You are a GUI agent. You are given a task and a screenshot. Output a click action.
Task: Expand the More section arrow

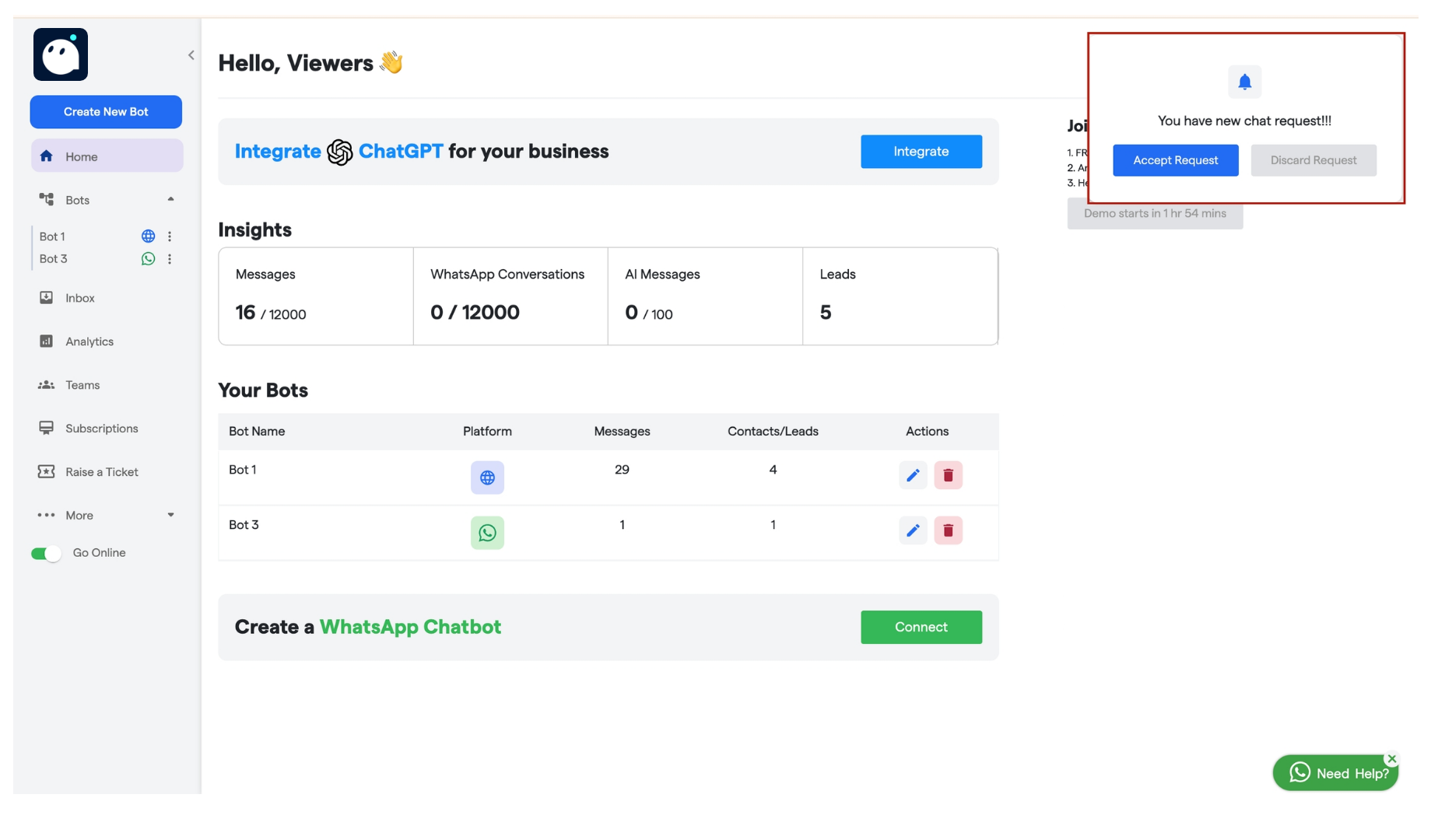click(170, 515)
